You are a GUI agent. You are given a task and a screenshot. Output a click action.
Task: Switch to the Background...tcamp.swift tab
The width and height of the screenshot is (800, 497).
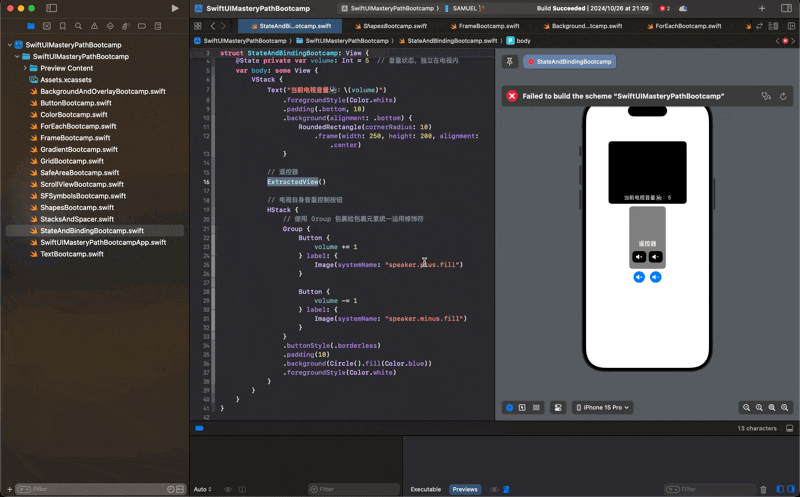tap(583, 26)
